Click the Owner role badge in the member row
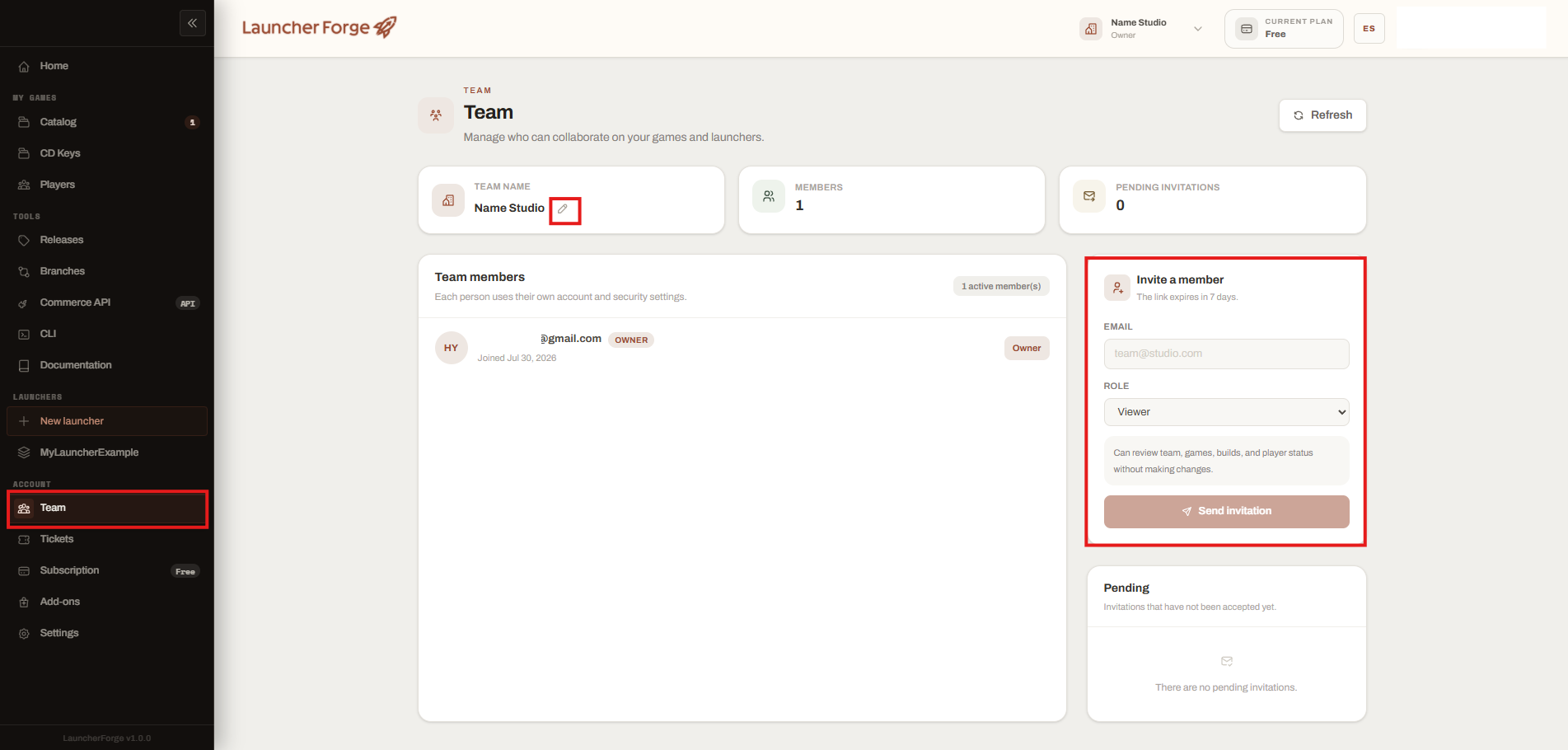This screenshot has height=750, width=1568. click(x=1027, y=348)
